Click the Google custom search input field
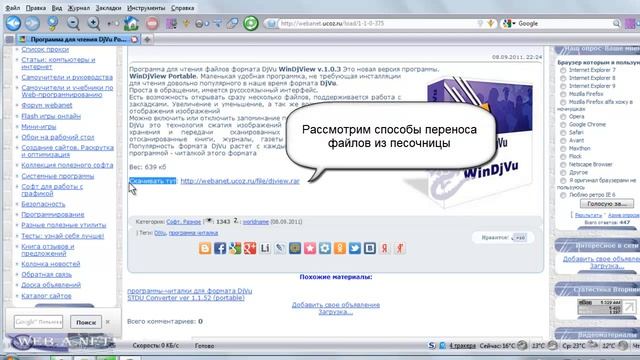The width and height of the screenshot is (640, 360). pyautogui.click(x=38, y=322)
